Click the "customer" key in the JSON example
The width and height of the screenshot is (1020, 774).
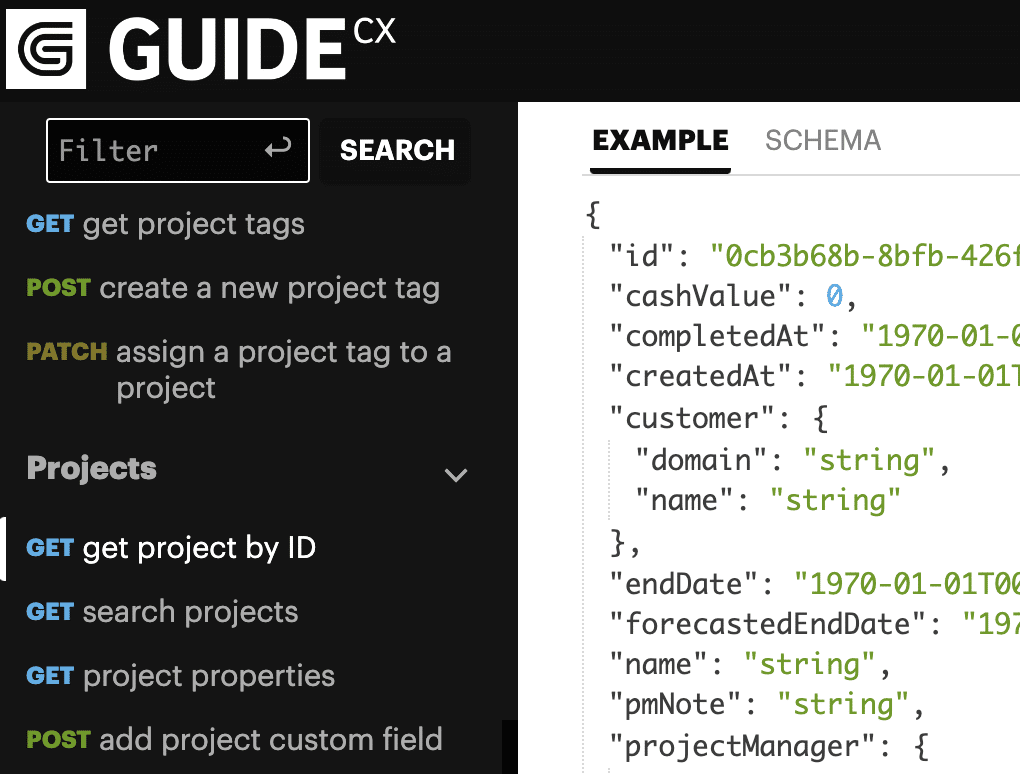(692, 417)
